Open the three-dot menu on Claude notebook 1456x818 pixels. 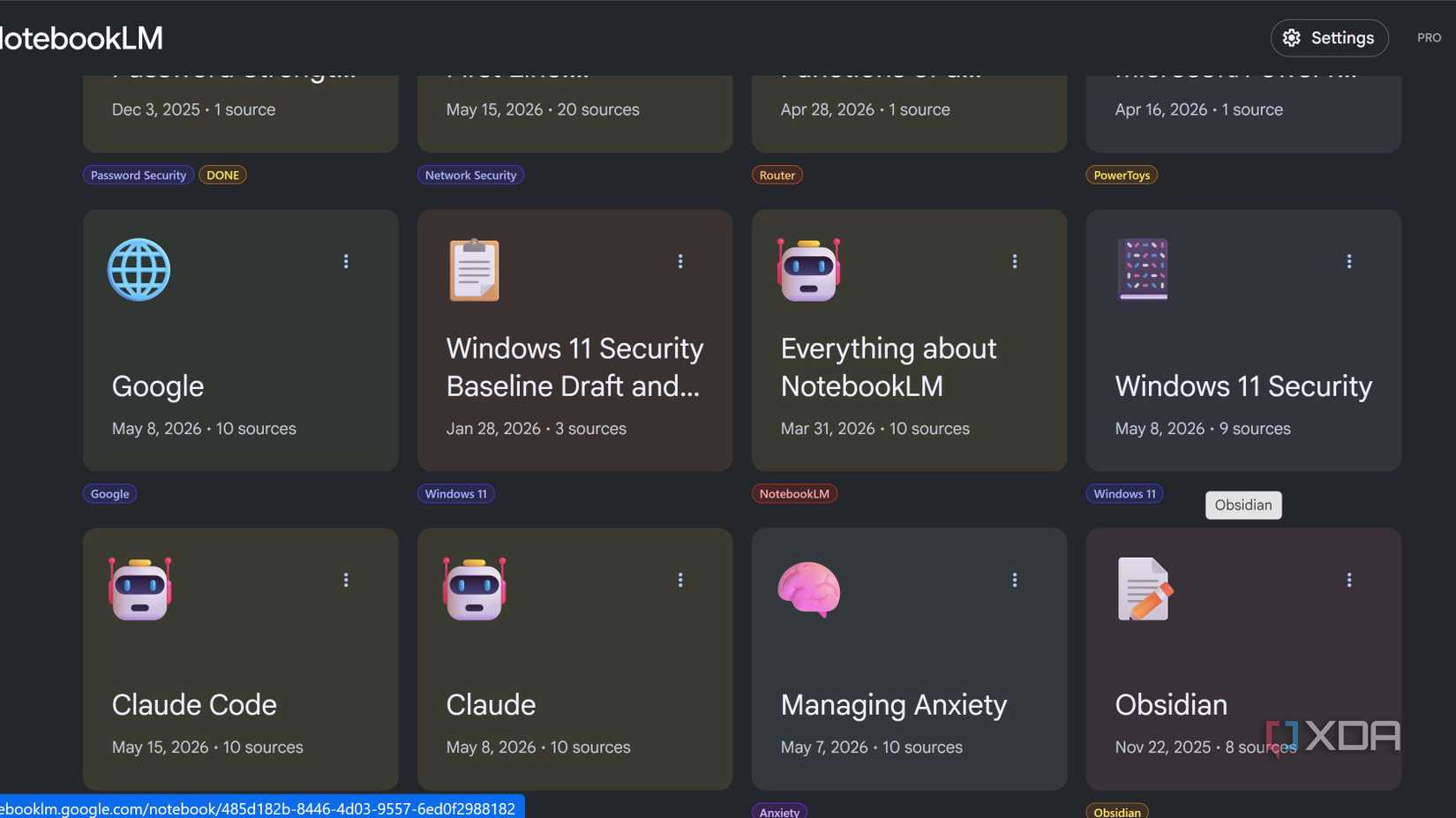pos(680,580)
